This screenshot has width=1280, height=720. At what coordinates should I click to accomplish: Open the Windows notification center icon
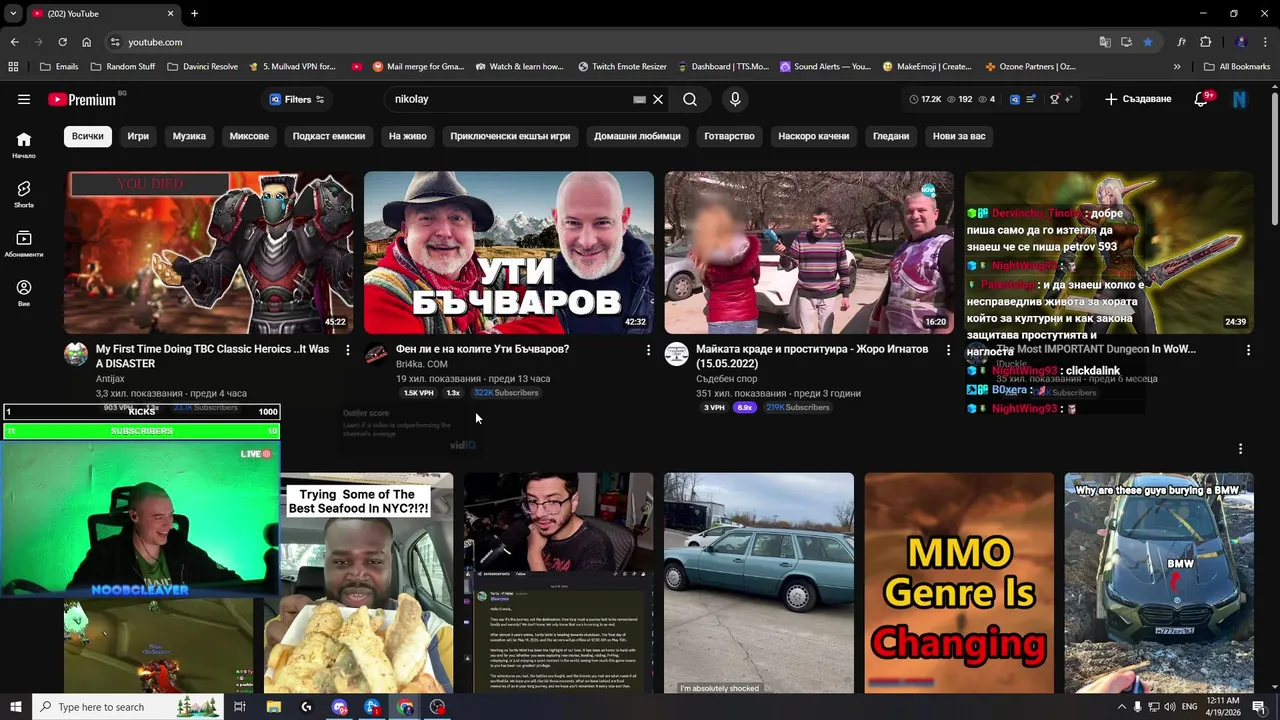(x=1259, y=707)
